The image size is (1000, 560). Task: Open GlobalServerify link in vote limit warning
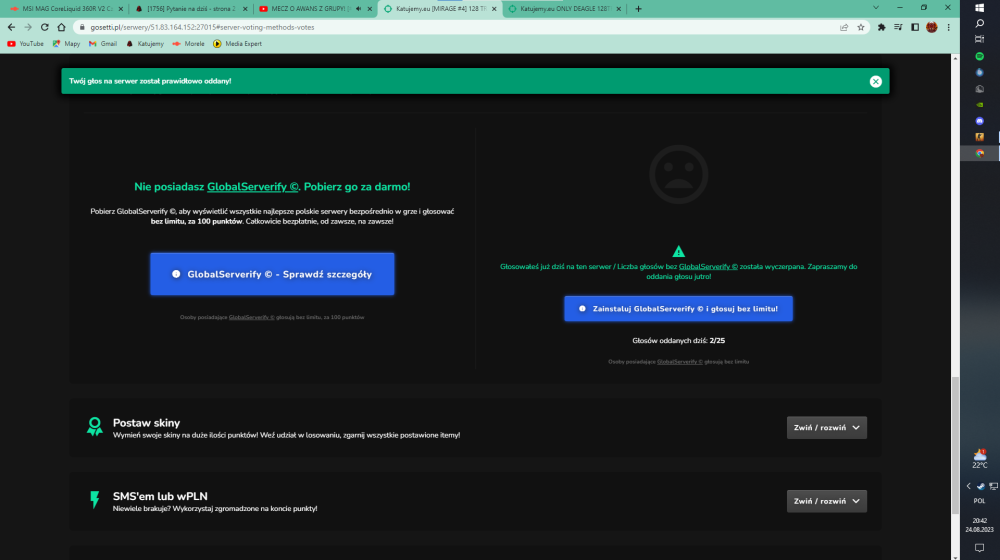(x=708, y=267)
